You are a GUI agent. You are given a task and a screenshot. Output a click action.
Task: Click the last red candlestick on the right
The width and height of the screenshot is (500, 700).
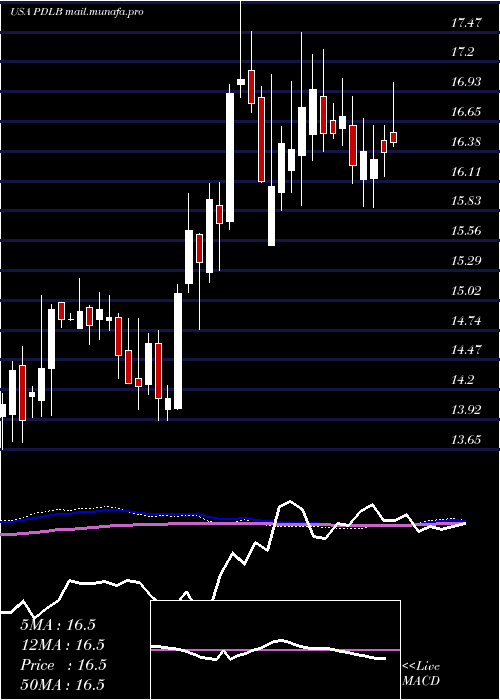[x=393, y=137]
